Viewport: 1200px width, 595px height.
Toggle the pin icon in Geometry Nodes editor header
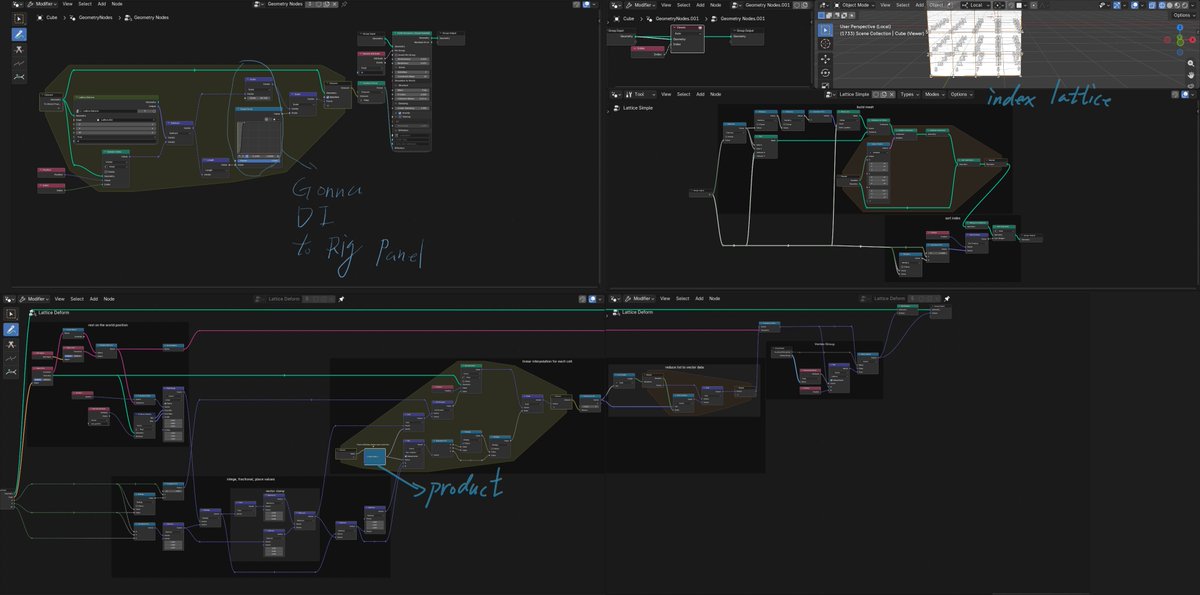(x=344, y=5)
